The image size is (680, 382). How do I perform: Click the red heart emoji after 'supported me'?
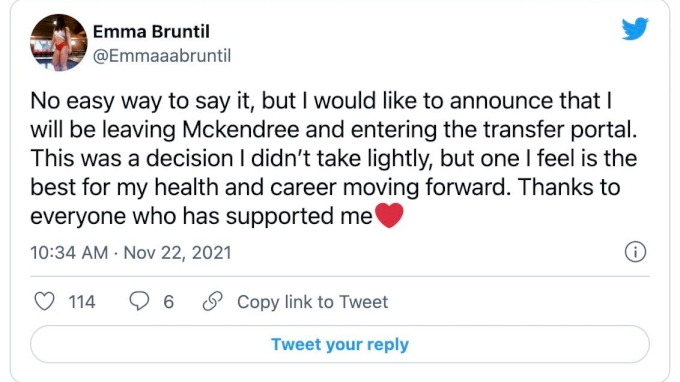[x=389, y=215]
